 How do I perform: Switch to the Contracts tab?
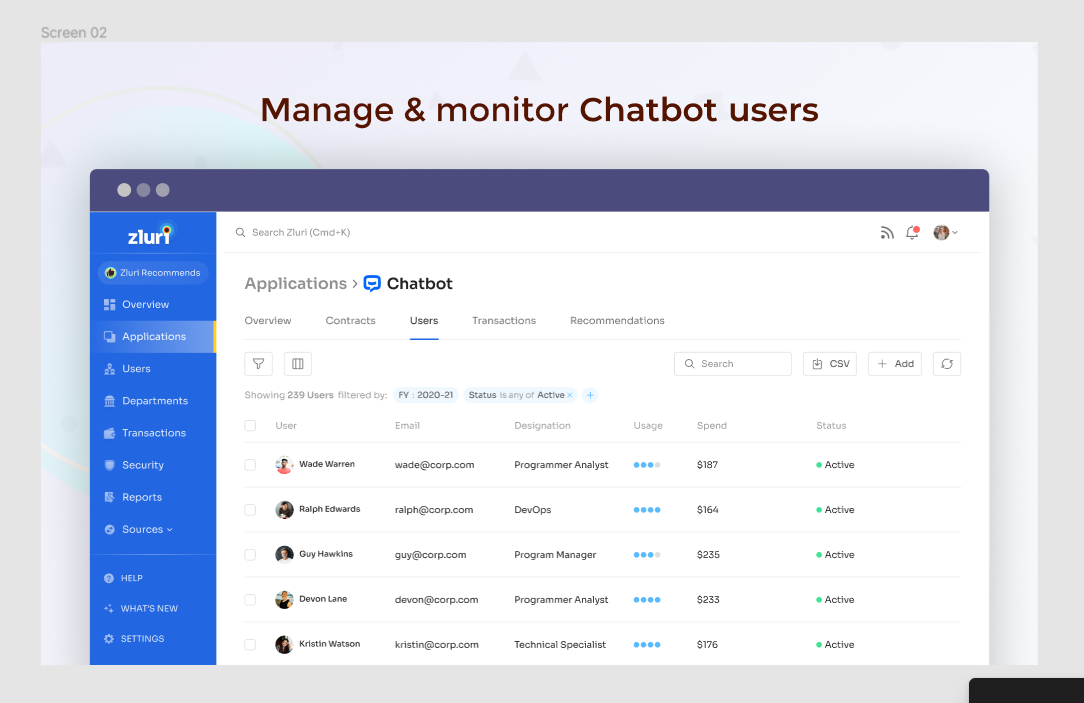click(351, 321)
